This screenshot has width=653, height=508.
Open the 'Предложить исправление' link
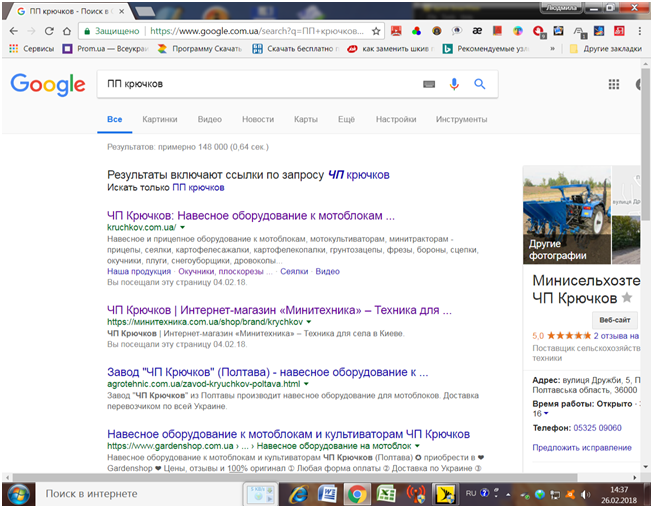(x=582, y=448)
